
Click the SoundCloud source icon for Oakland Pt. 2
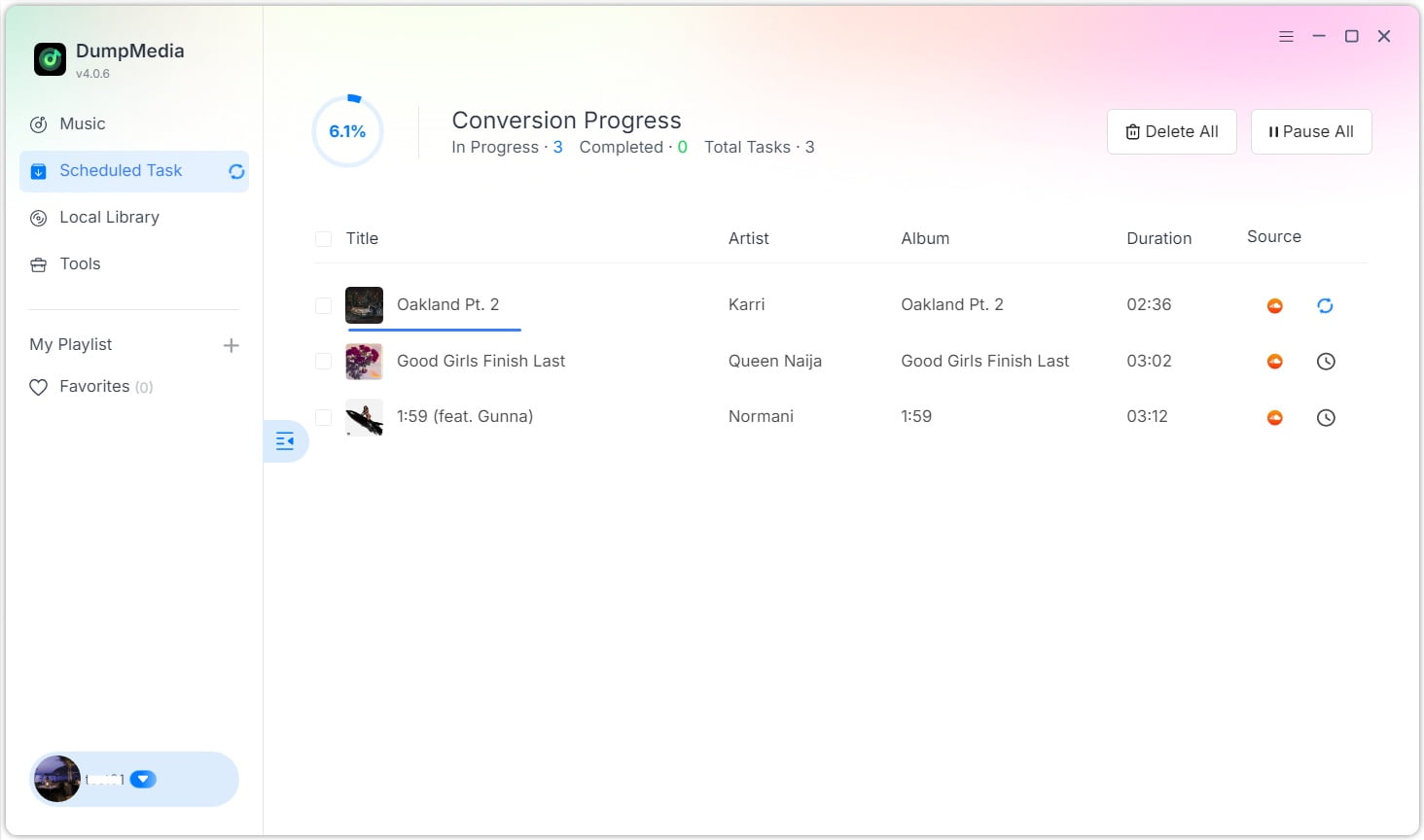pyautogui.click(x=1274, y=305)
